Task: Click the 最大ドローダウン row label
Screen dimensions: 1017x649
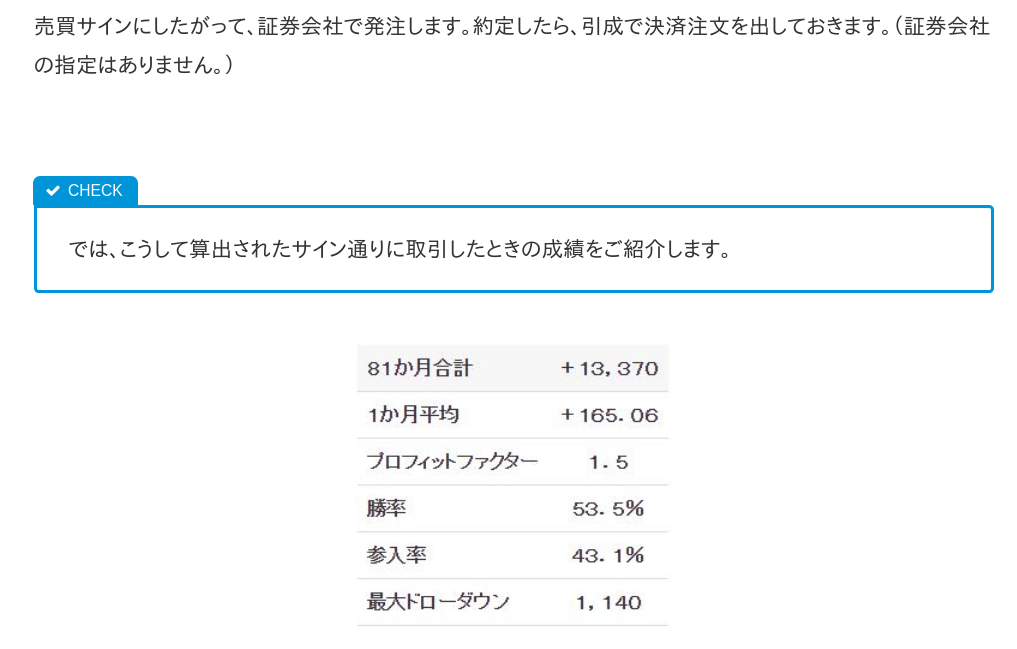Action: [x=438, y=602]
